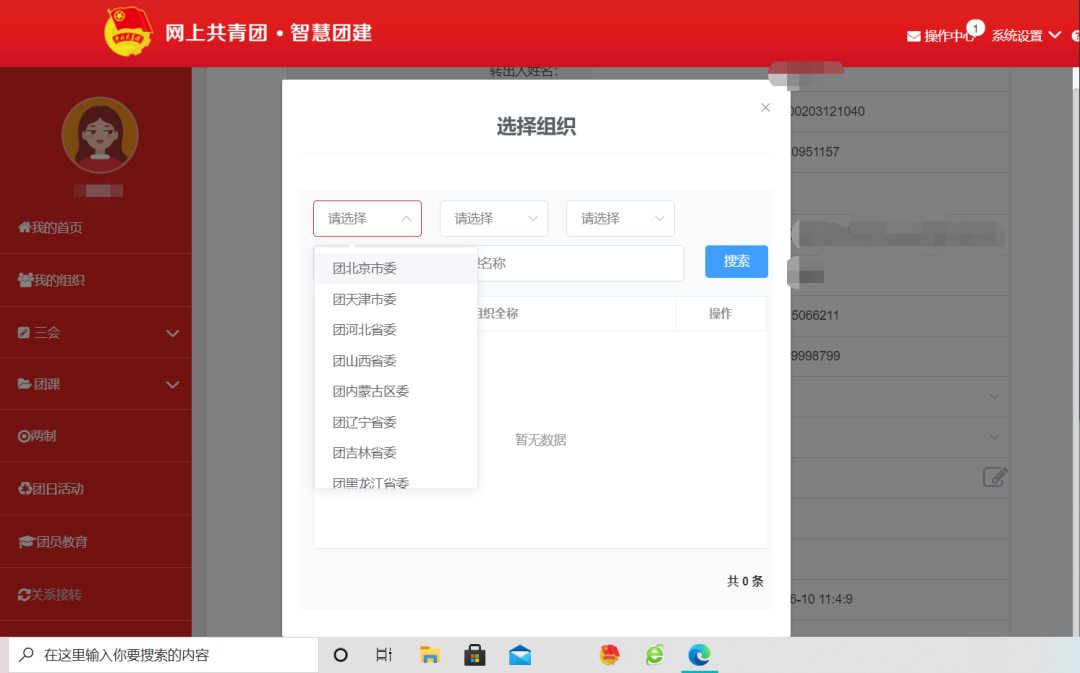Launch Microsoft Store from the taskbar
1080x673 pixels.
(x=475, y=655)
